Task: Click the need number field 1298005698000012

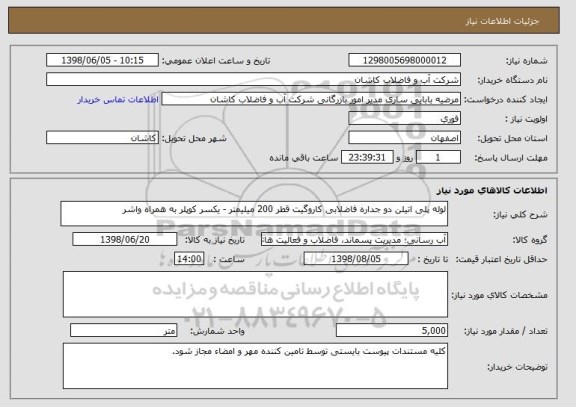Action: point(404,60)
